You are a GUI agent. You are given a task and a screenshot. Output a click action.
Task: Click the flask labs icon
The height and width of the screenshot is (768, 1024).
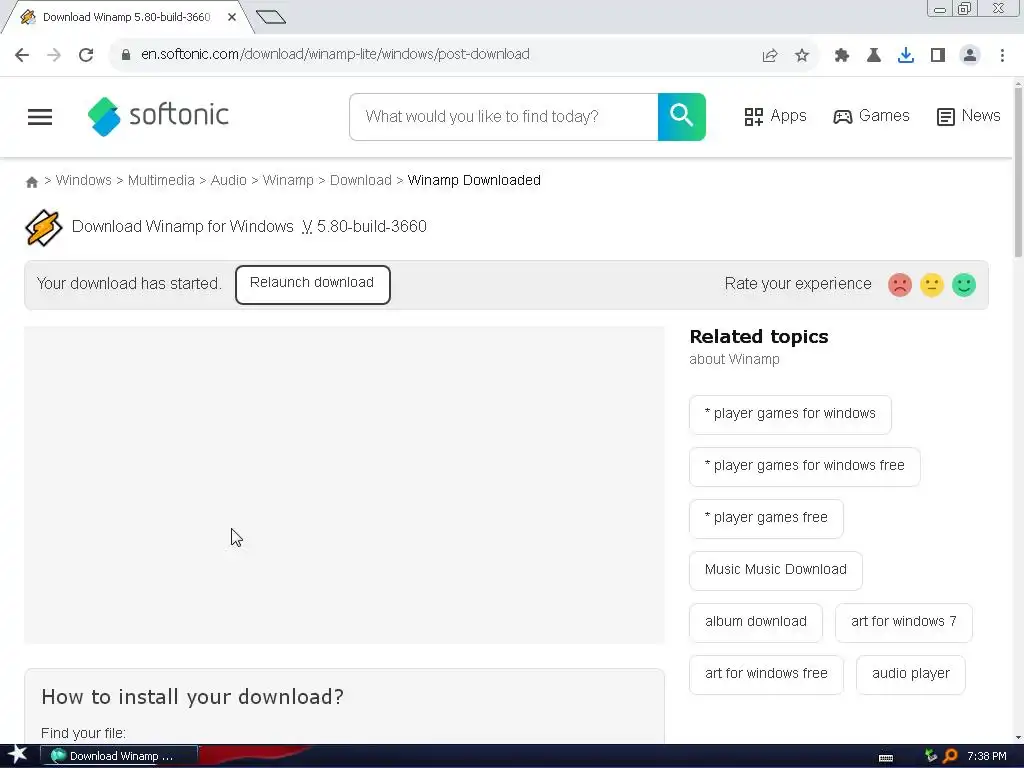pyautogui.click(x=874, y=56)
